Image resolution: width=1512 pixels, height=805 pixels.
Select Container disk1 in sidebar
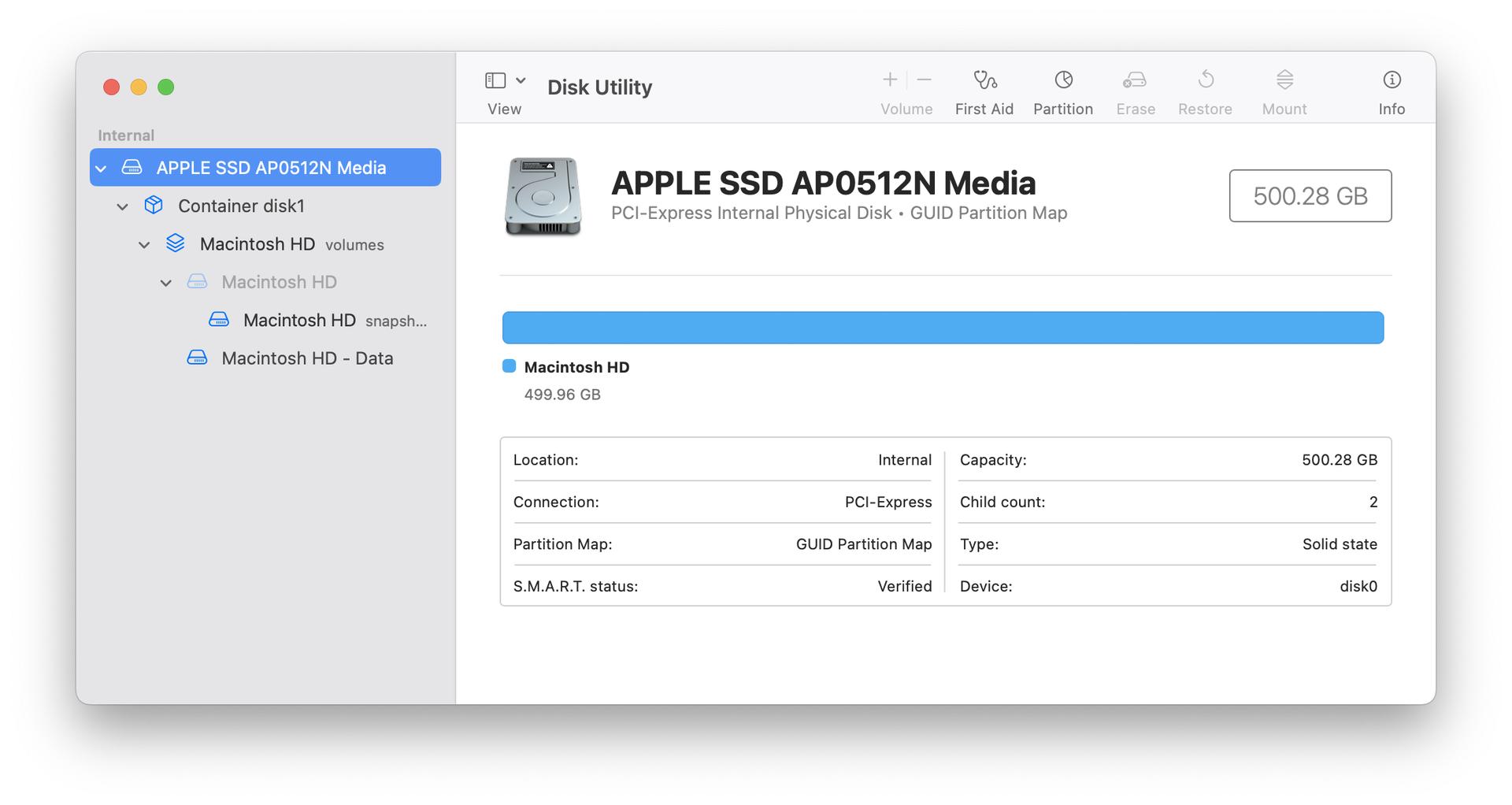[x=265, y=206]
